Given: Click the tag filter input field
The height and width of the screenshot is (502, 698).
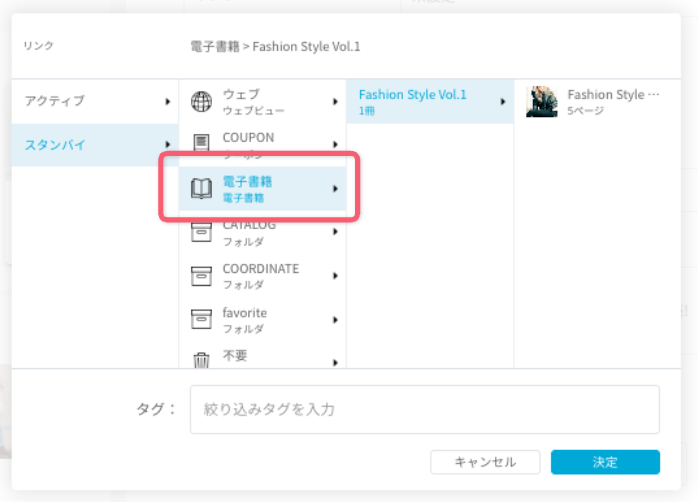Looking at the screenshot, I should tap(425, 409).
